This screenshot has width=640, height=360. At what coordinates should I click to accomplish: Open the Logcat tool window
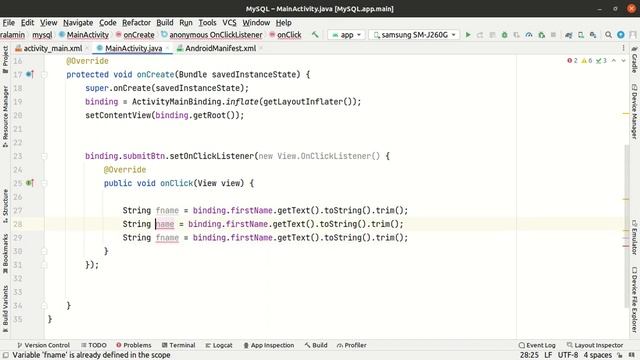tap(219, 345)
